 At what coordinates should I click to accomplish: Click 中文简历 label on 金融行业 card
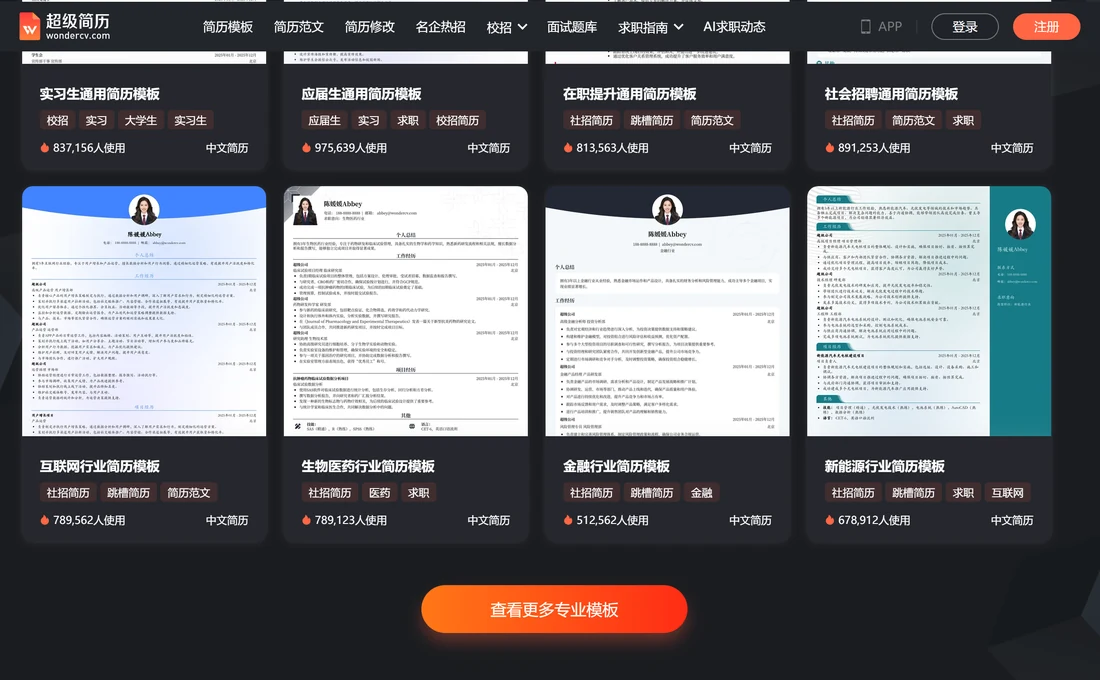[x=750, y=520]
